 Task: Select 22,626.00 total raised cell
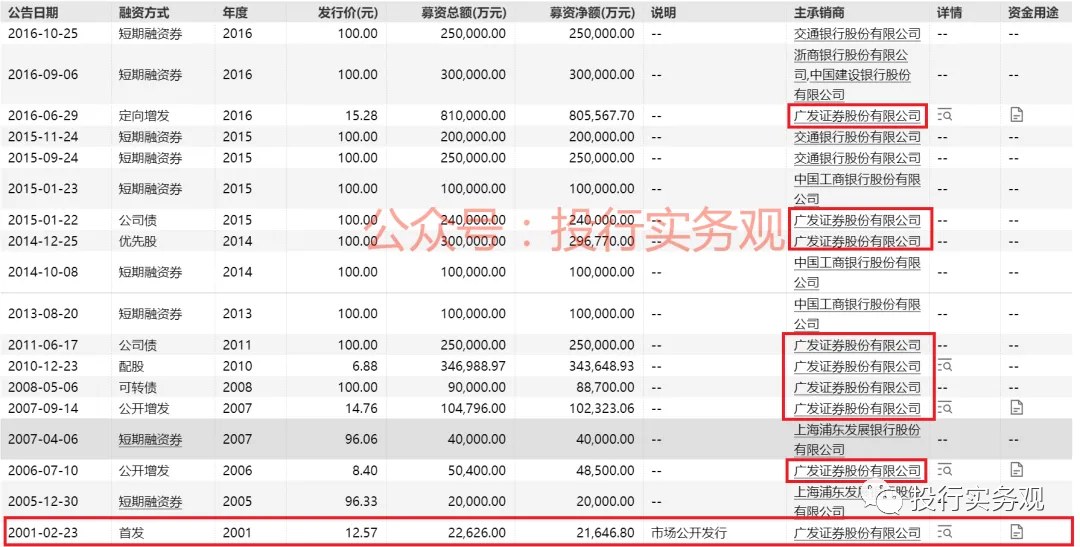tap(477, 533)
